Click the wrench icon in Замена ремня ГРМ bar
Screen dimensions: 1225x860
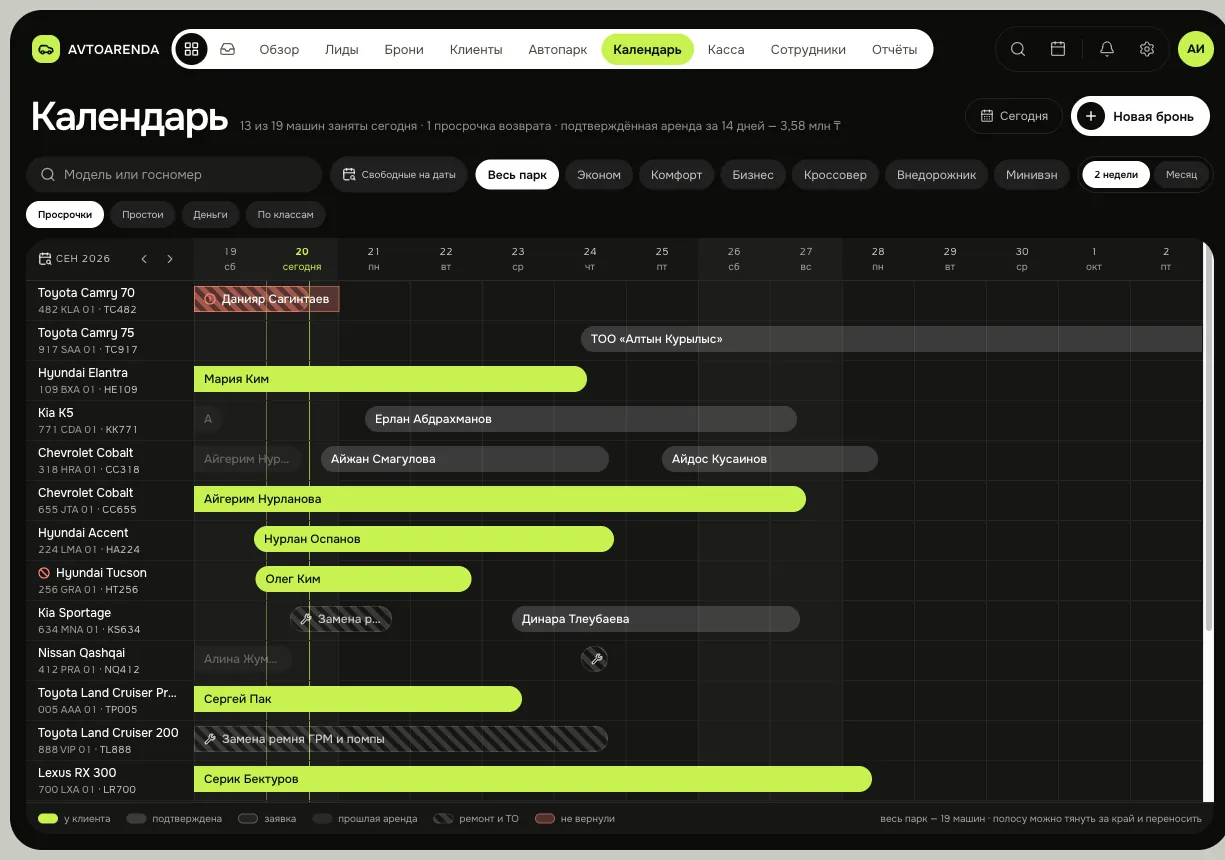click(x=210, y=739)
